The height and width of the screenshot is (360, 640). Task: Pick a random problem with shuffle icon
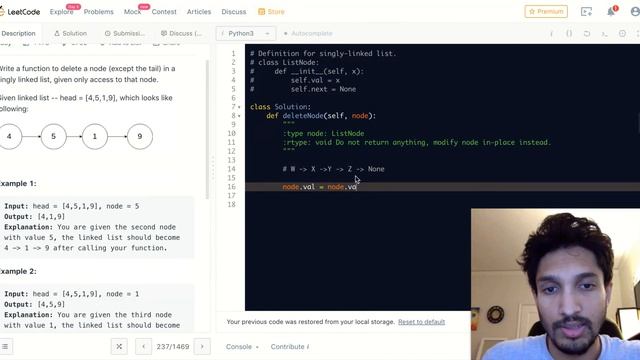click(119, 347)
